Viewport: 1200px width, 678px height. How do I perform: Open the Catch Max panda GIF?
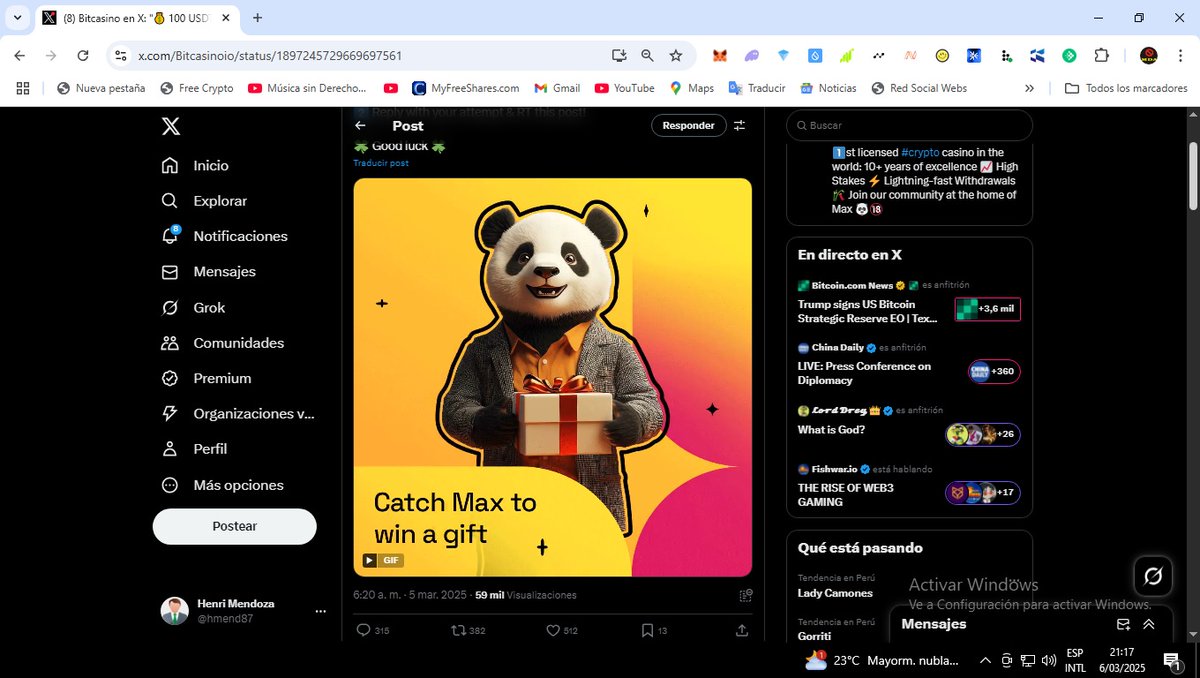[552, 377]
